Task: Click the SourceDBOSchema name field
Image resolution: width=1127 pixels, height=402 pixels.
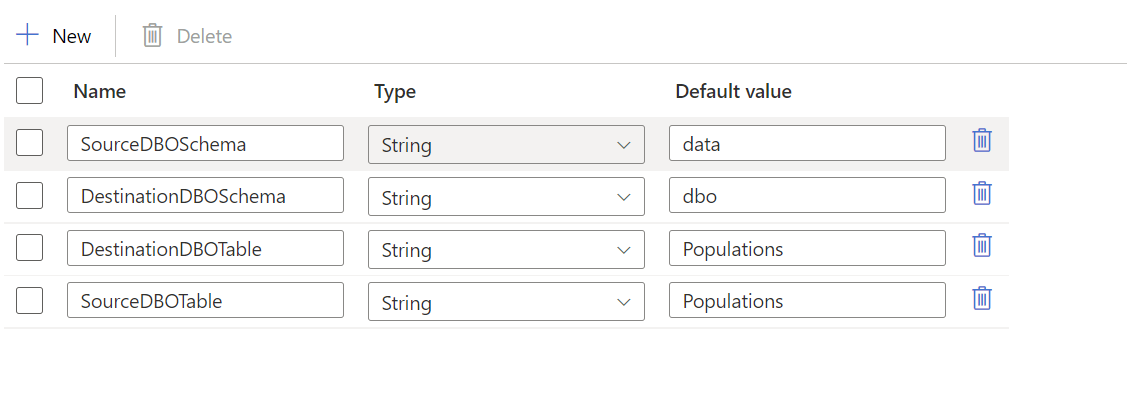Action: click(206, 144)
